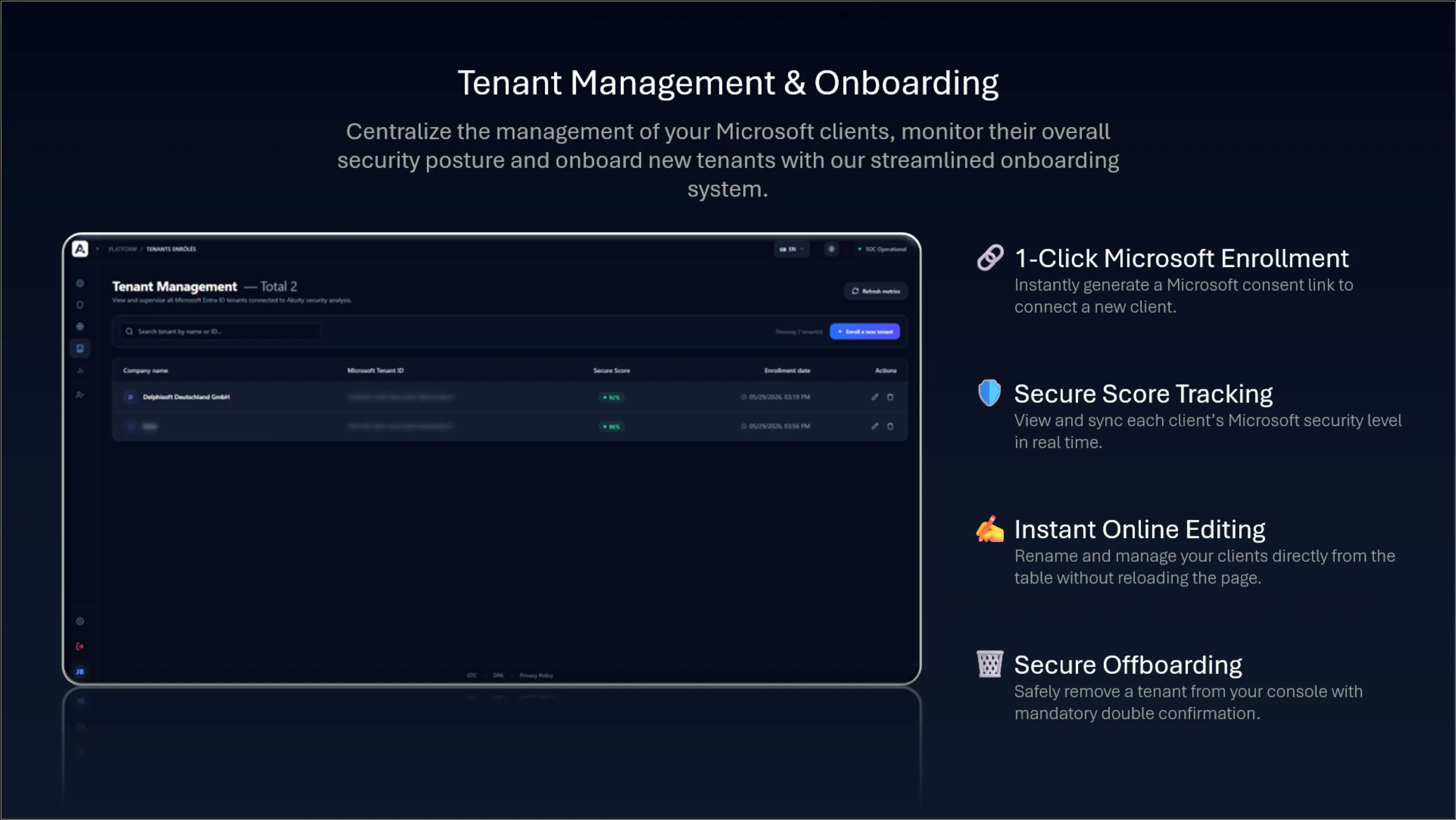The width and height of the screenshot is (1456, 820).
Task: Click the Showing 2 tenant(s) label
Action: pos(799,332)
